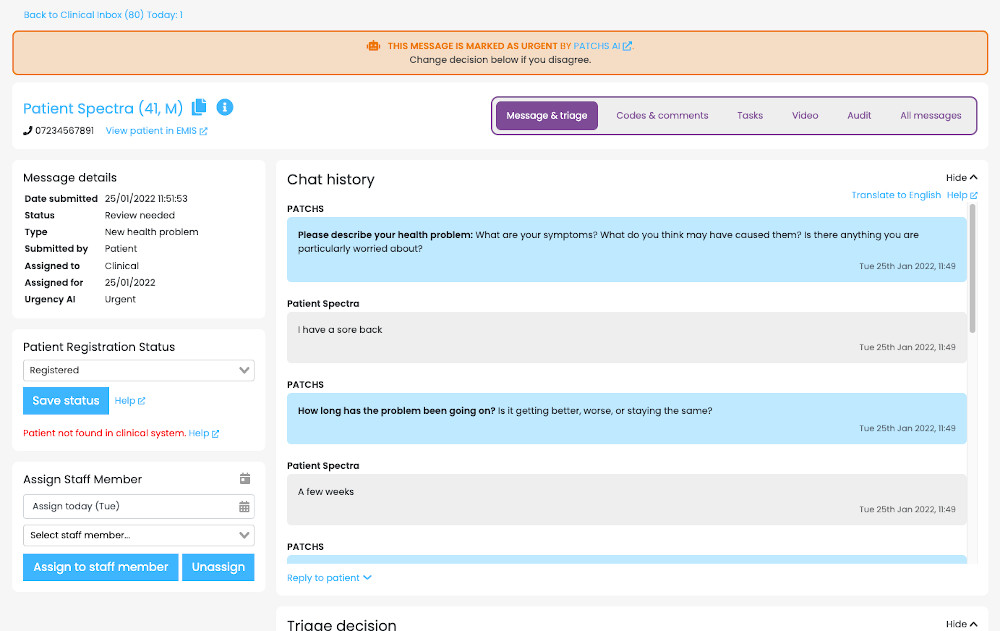Open the Registered status dropdown
Screen dimensions: 1000x631
pos(139,370)
